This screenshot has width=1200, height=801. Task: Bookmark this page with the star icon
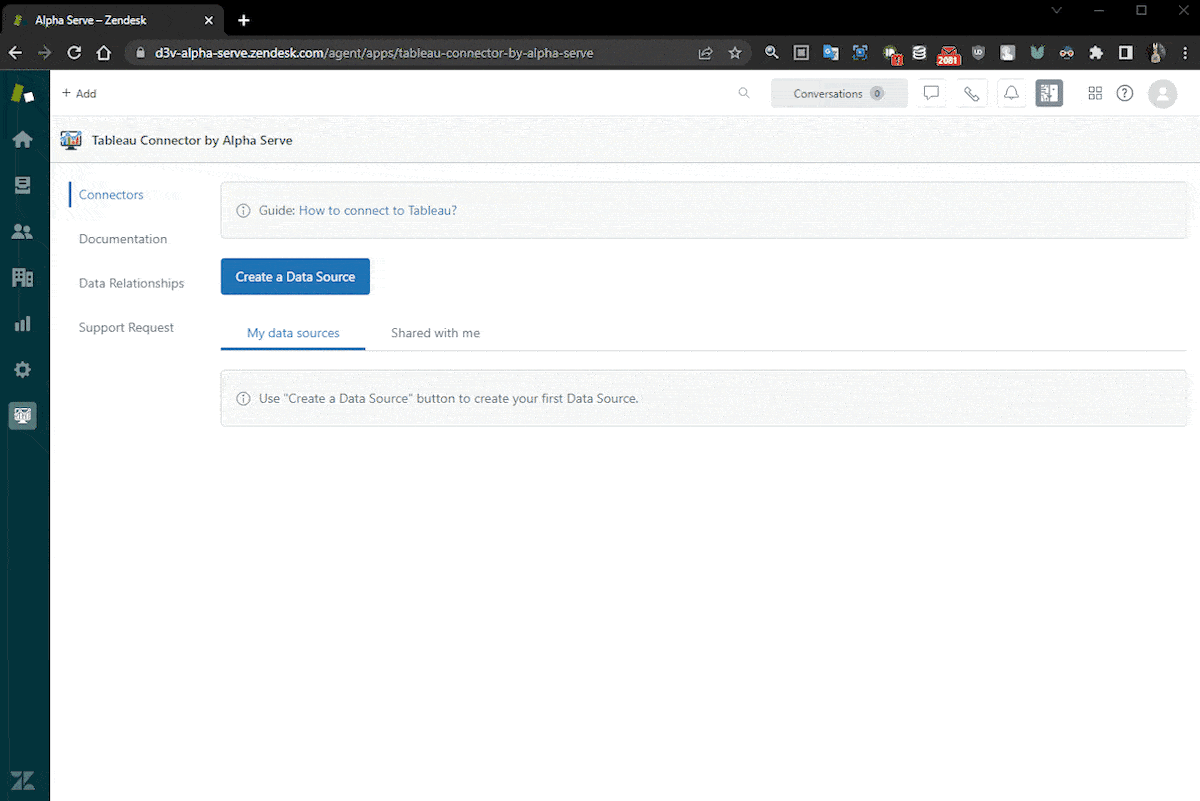click(735, 53)
